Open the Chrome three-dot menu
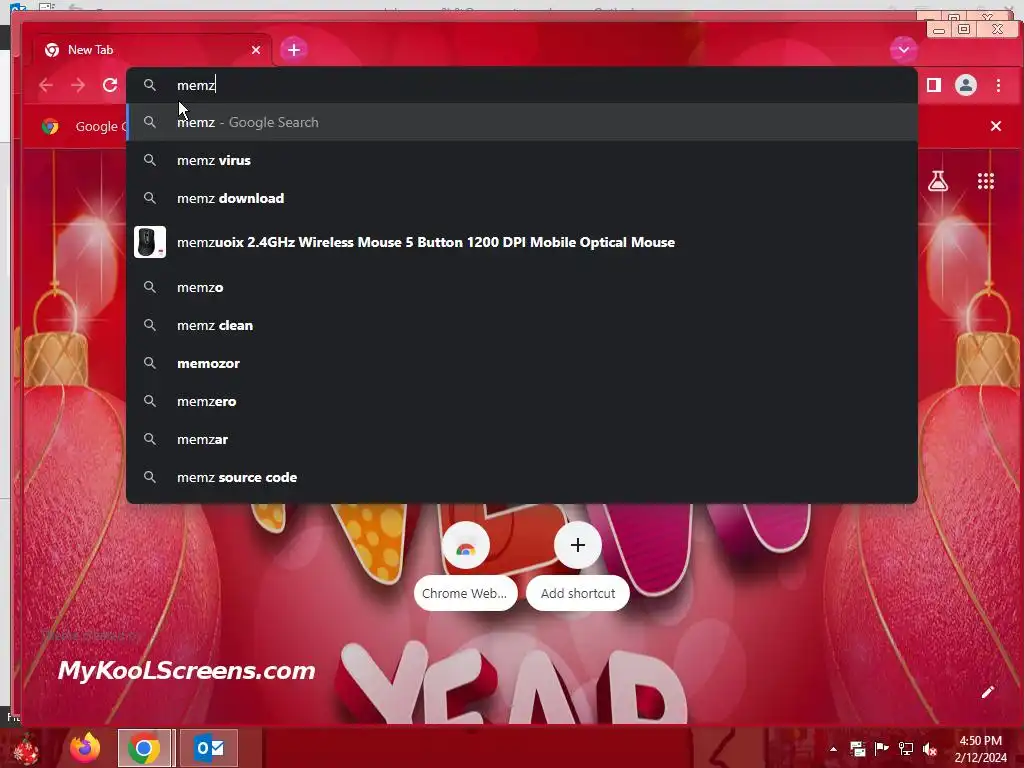1024x768 pixels. pos(999,85)
